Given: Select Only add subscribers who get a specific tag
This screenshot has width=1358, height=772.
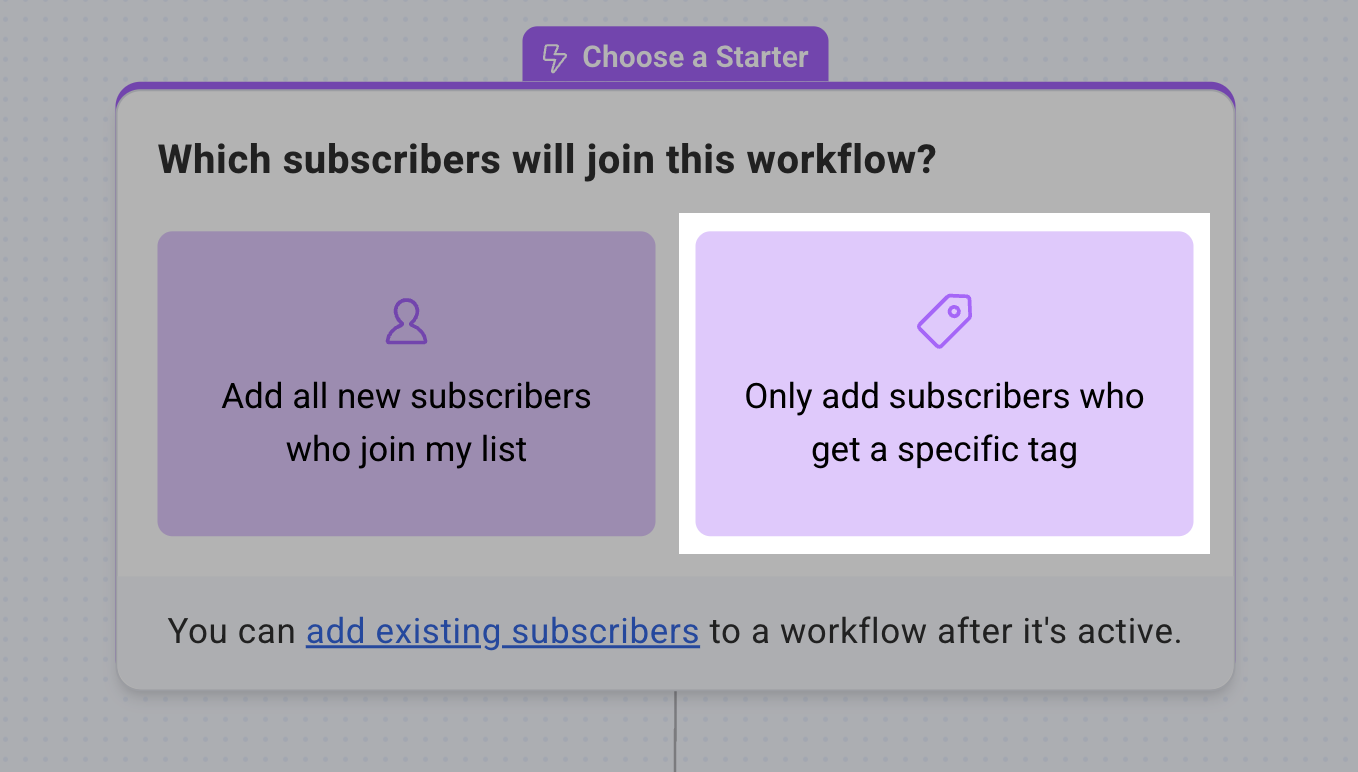Looking at the screenshot, I should pos(944,383).
